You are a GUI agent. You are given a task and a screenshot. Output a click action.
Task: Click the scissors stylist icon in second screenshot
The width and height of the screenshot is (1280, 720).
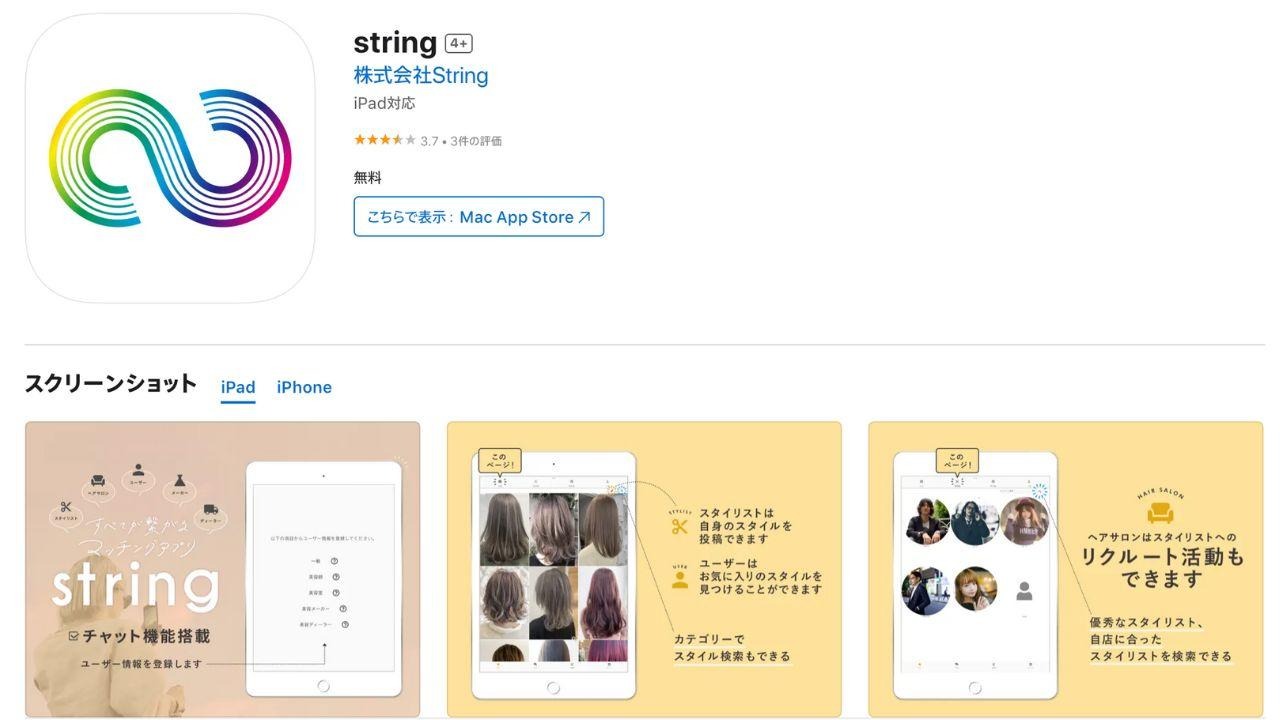click(680, 526)
